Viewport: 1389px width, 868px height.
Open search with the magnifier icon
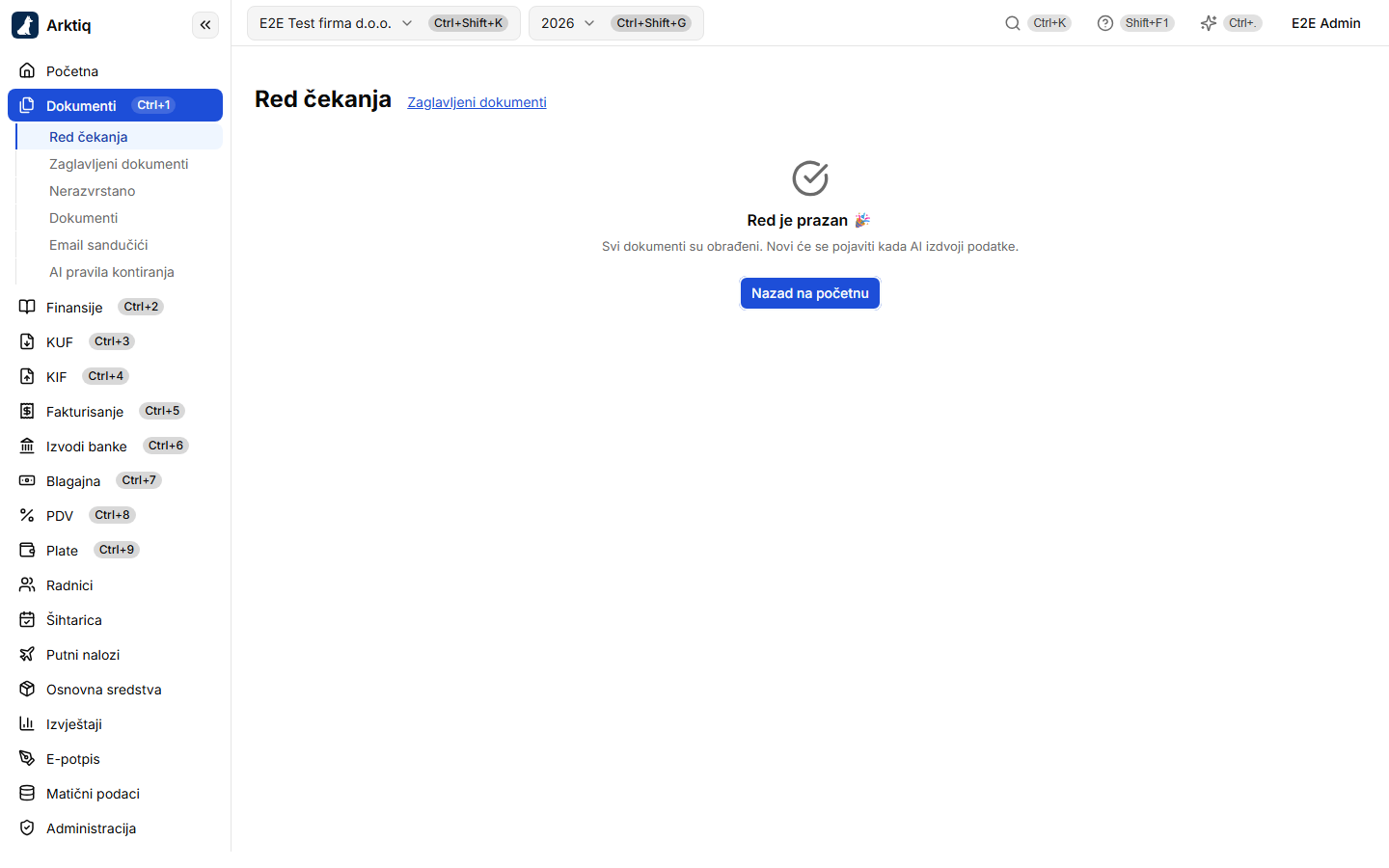click(x=1012, y=23)
